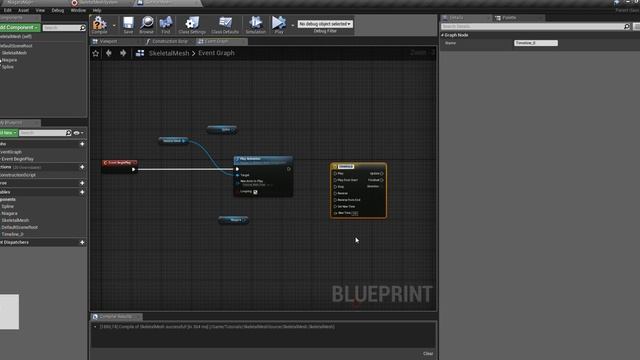
Task: Select ConstructionScript in Functions list
Action: tap(18, 175)
